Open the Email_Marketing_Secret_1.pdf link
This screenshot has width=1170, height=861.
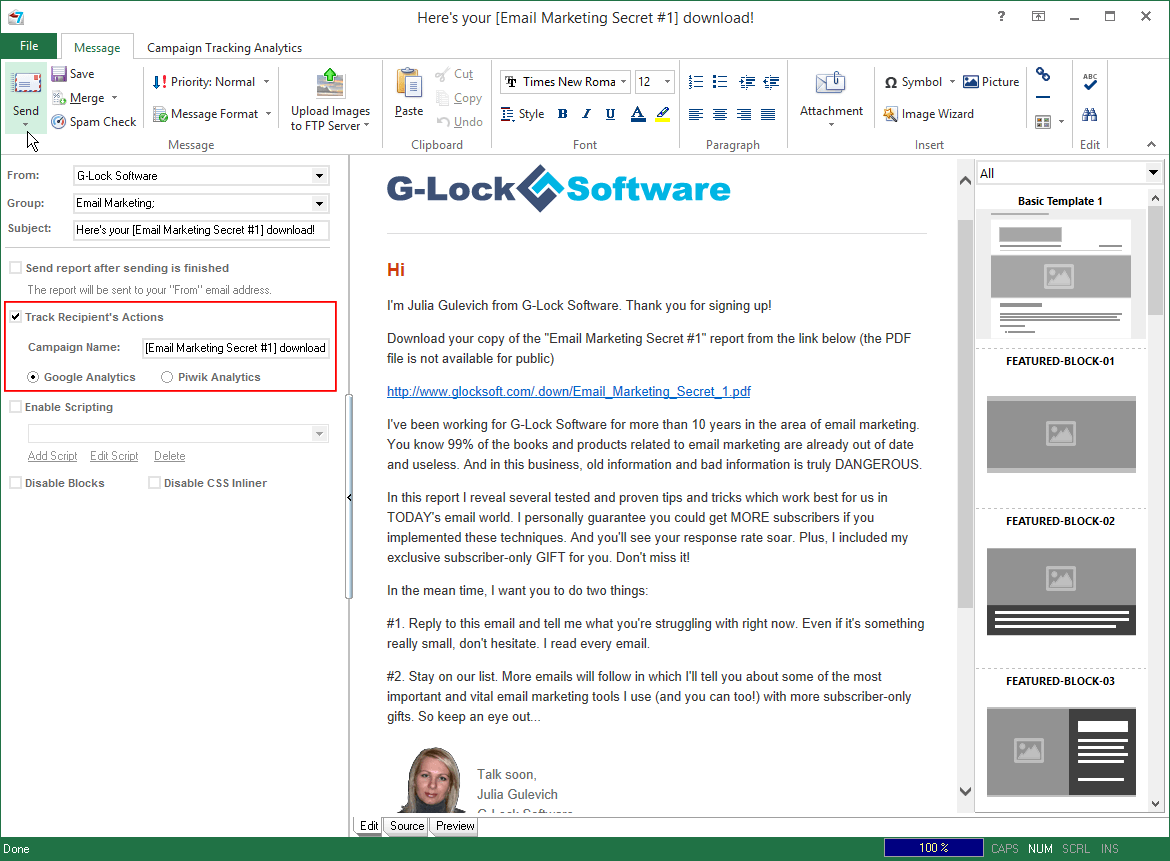click(569, 392)
